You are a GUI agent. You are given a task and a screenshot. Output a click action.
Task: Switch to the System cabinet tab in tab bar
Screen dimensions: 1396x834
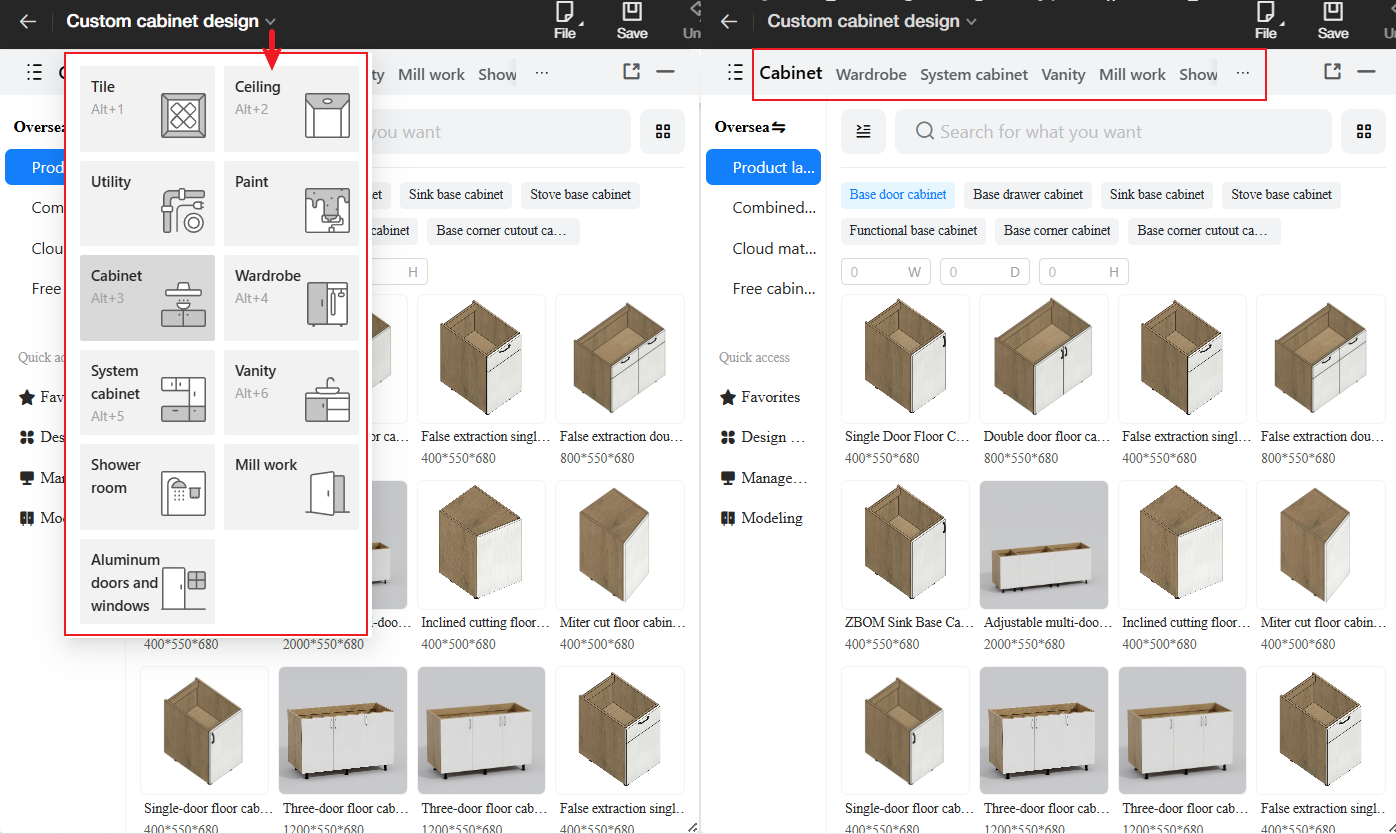(974, 74)
